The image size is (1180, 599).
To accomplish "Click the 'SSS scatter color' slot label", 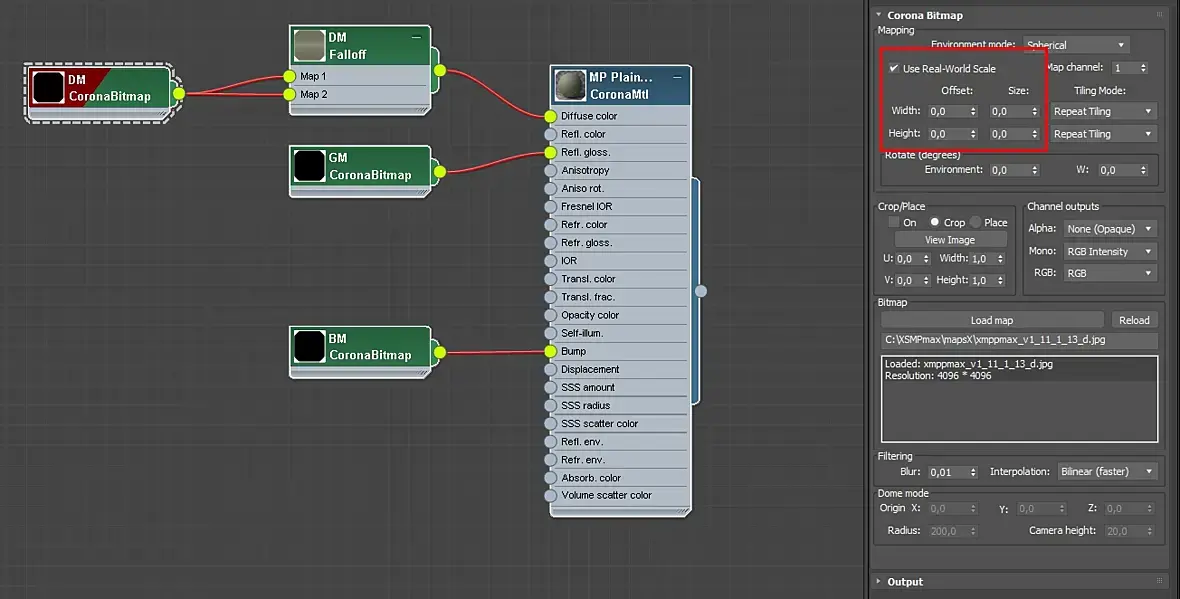I will pos(599,424).
